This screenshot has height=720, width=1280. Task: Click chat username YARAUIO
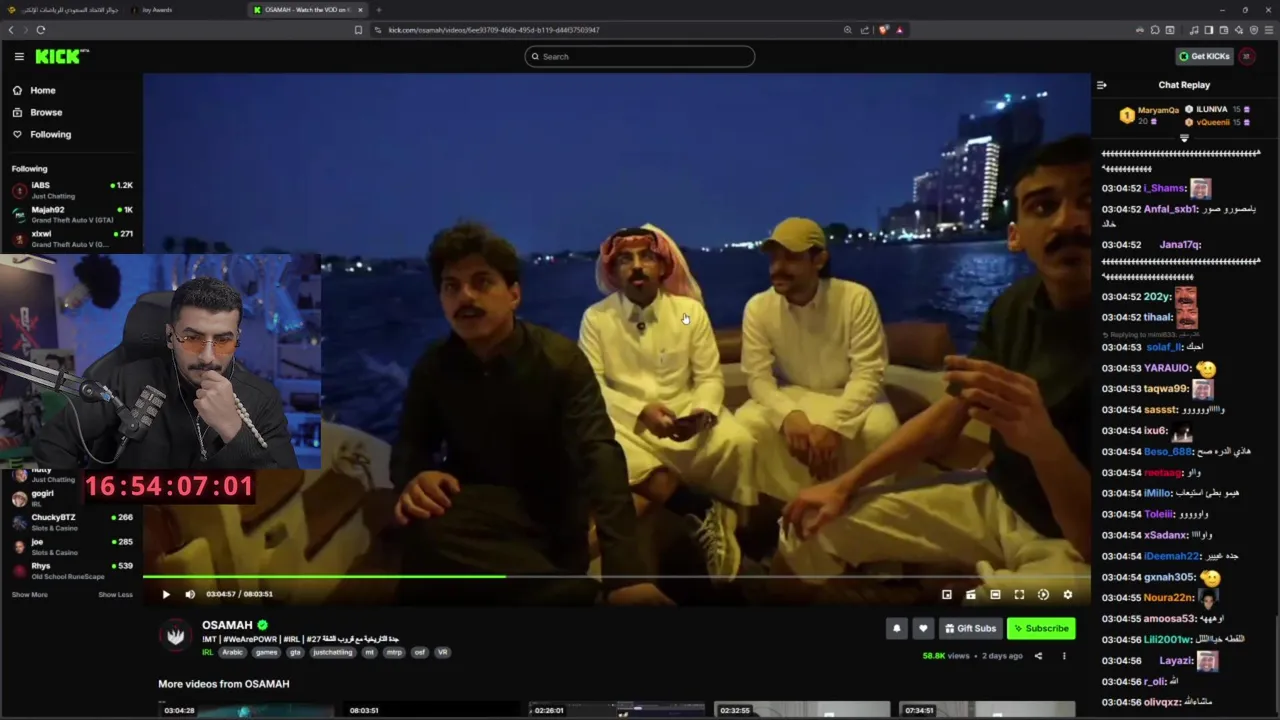1166,368
